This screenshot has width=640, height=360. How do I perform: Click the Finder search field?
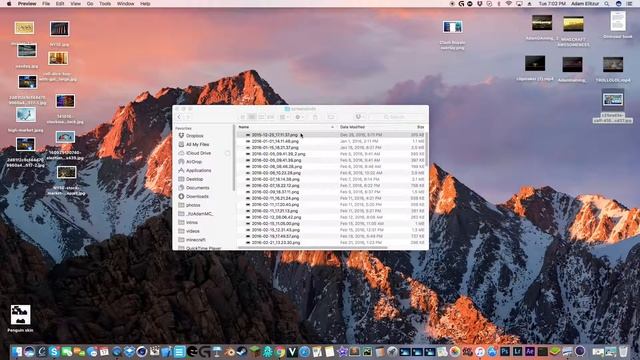pyautogui.click(x=396, y=117)
